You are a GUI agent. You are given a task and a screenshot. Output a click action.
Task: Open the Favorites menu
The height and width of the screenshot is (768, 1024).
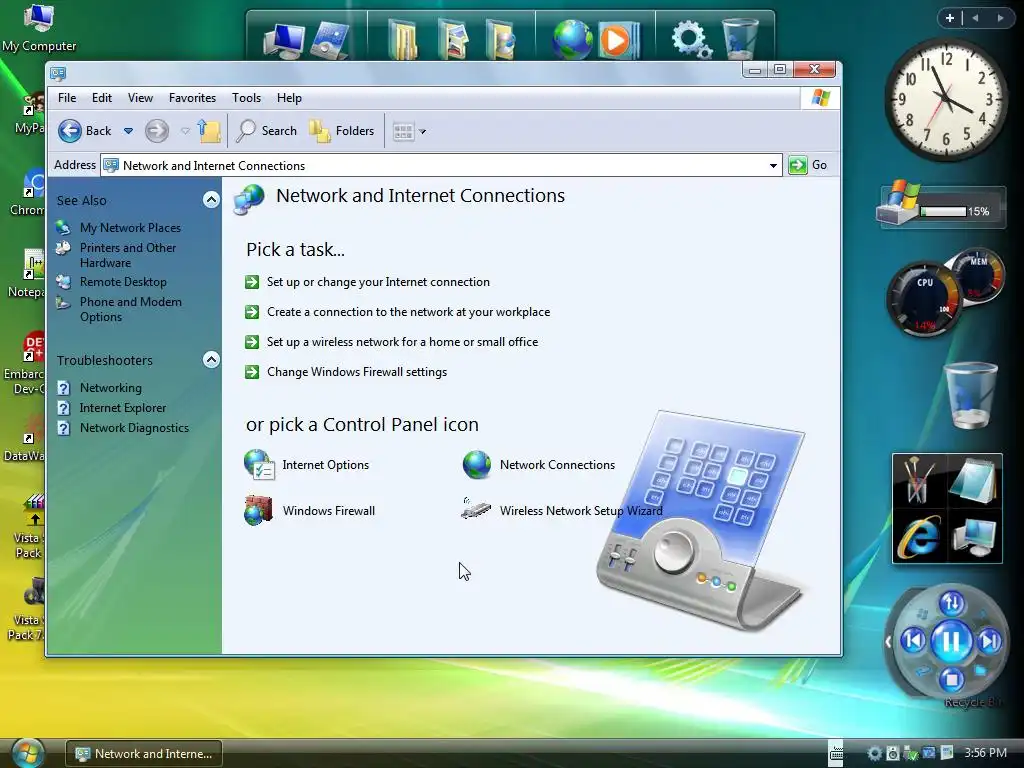pyautogui.click(x=192, y=98)
